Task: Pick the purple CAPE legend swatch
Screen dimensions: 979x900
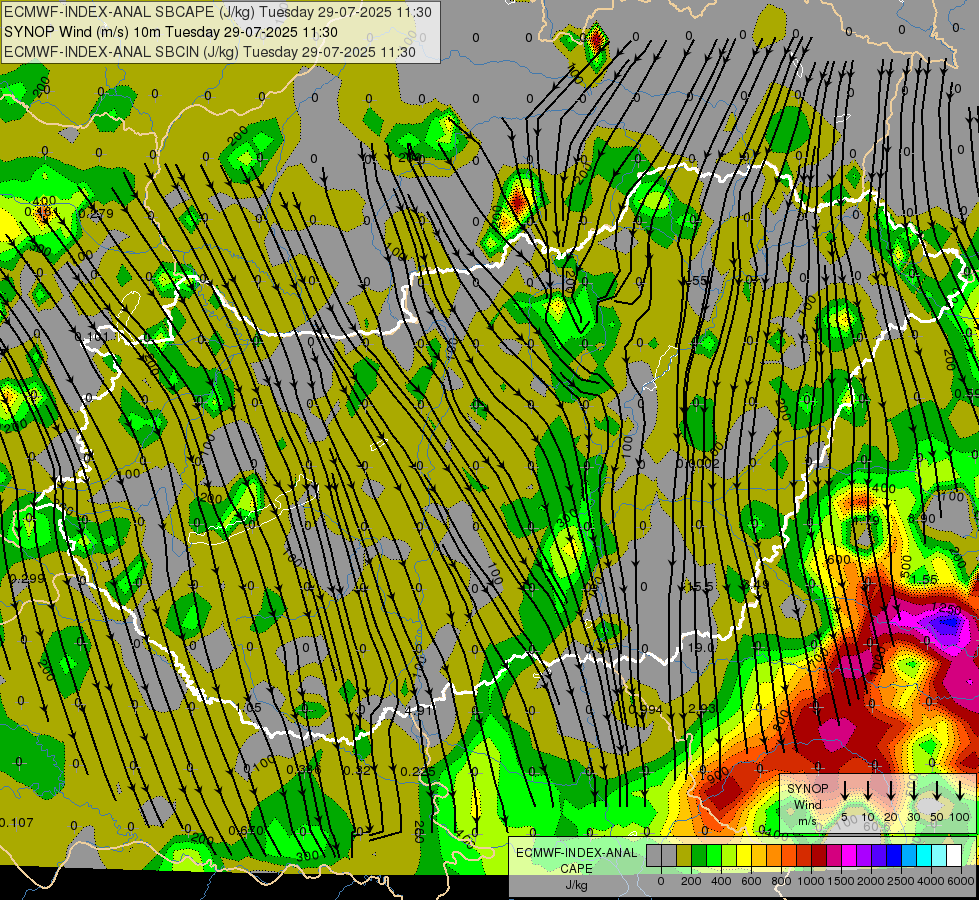Action: click(x=865, y=855)
